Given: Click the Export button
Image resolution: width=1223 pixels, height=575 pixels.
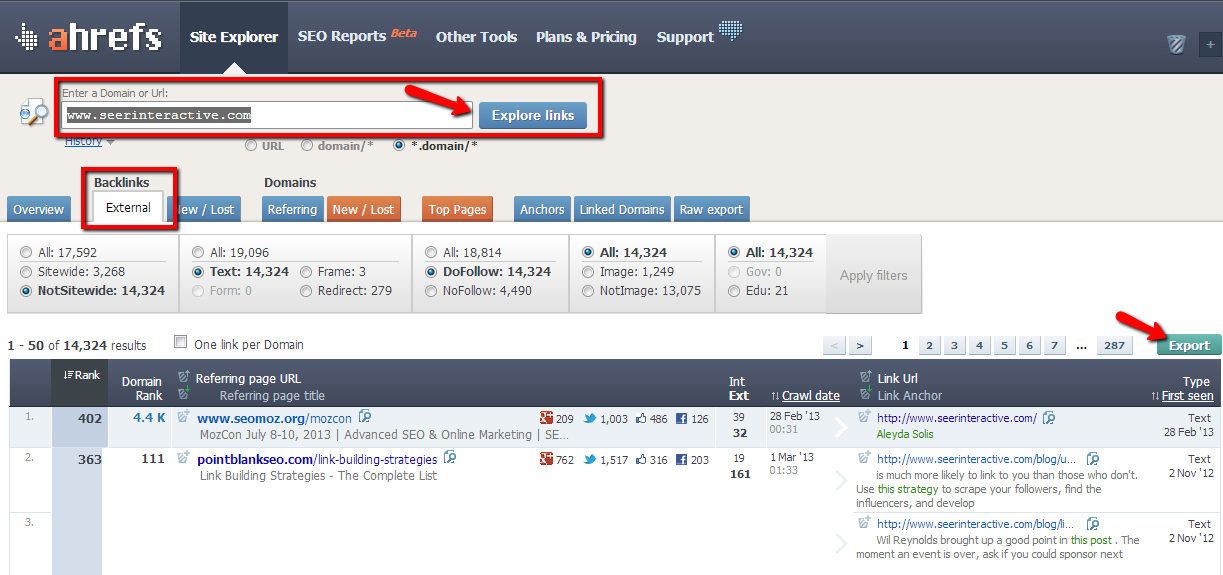Looking at the screenshot, I should click(1189, 345).
